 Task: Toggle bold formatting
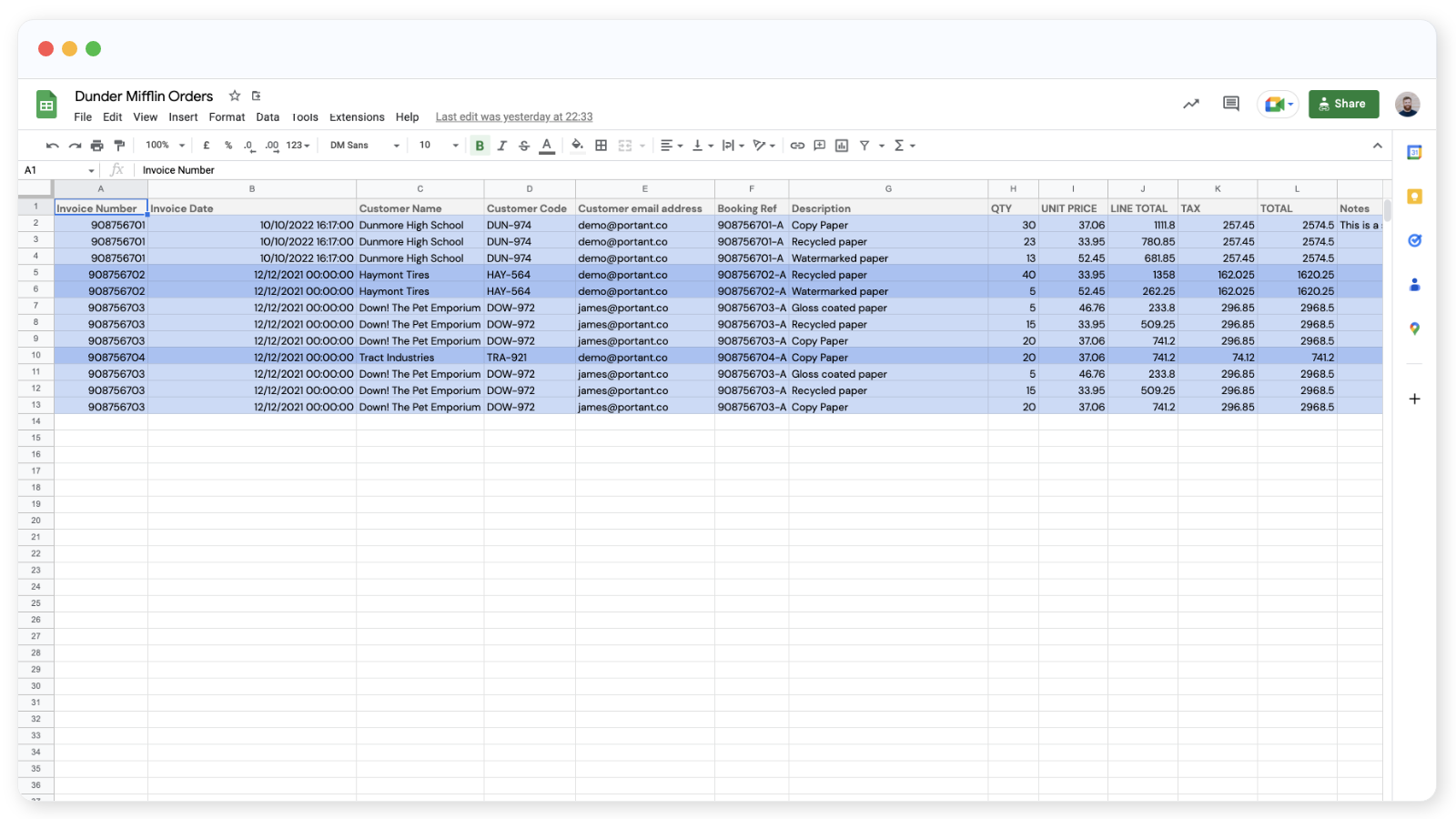click(480, 146)
